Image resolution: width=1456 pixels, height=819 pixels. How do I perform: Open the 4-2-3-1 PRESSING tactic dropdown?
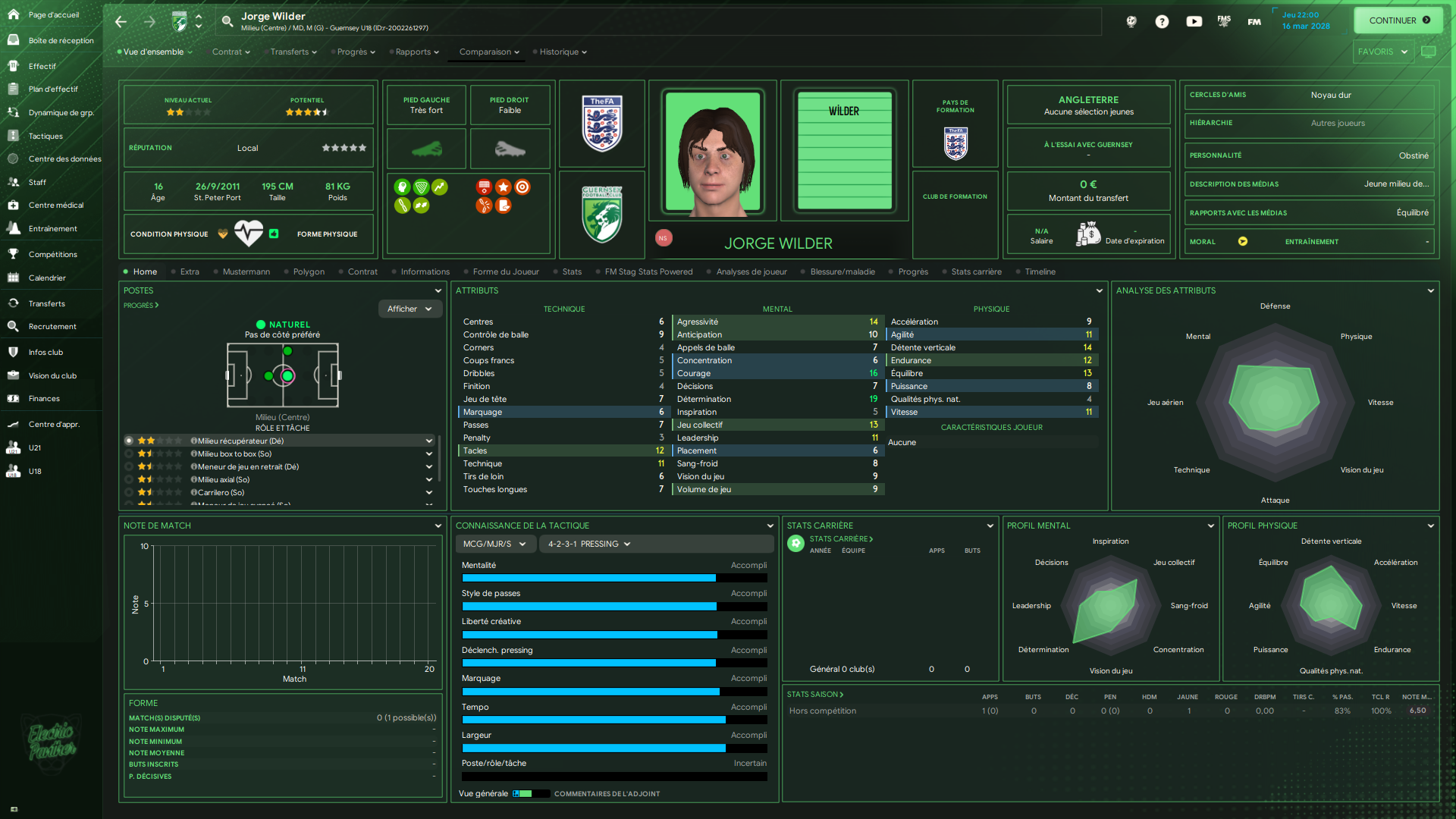point(589,544)
